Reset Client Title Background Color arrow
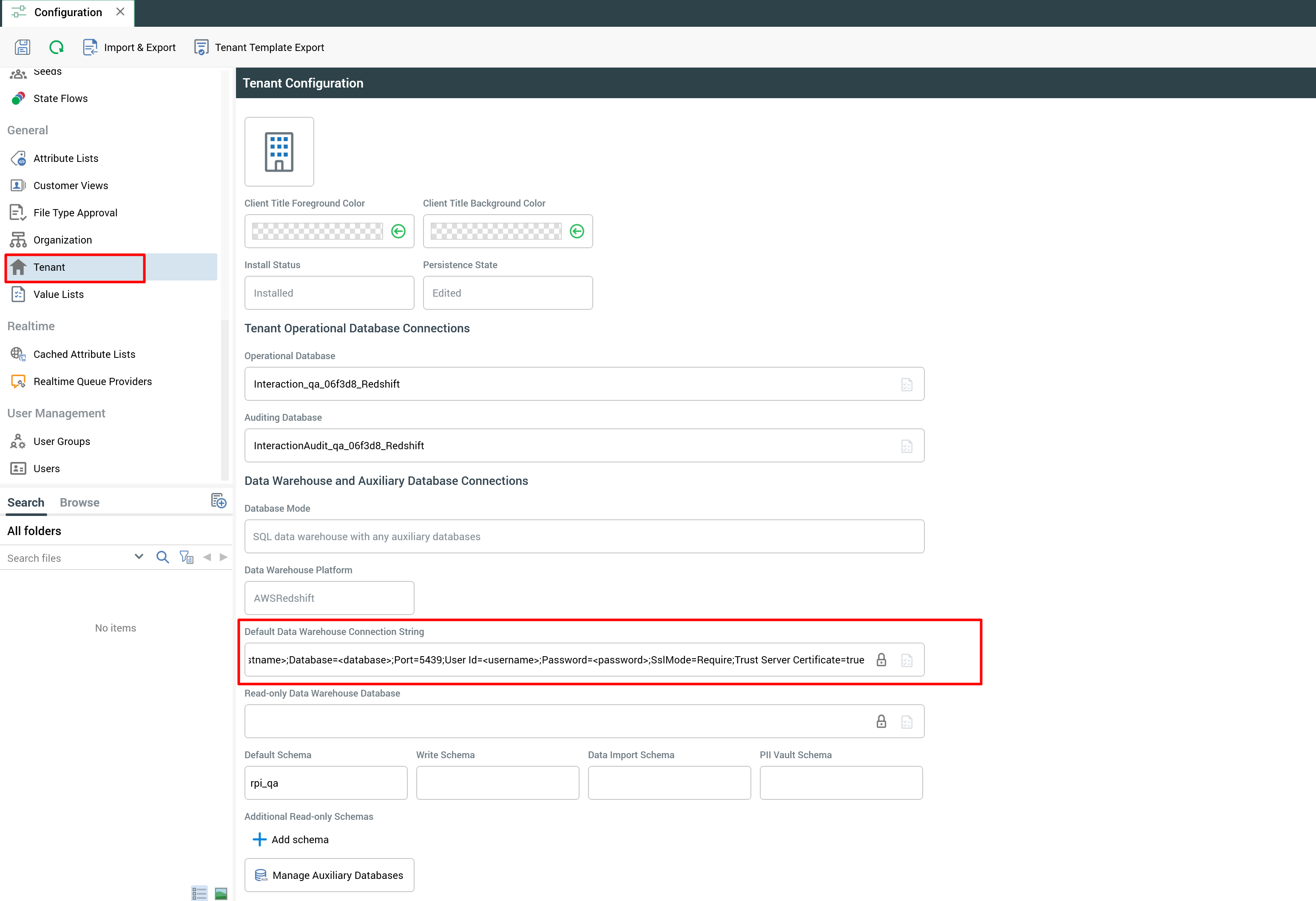This screenshot has width=1316, height=901. pyautogui.click(x=577, y=231)
